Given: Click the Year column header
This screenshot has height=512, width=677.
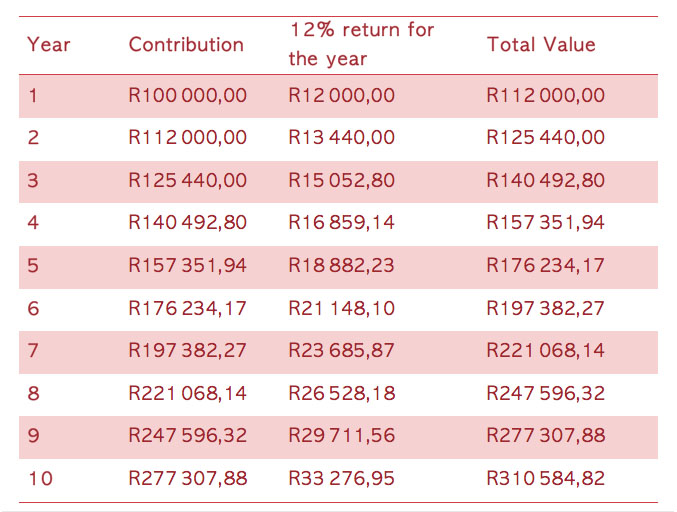Looking at the screenshot, I should pyautogui.click(x=48, y=44).
